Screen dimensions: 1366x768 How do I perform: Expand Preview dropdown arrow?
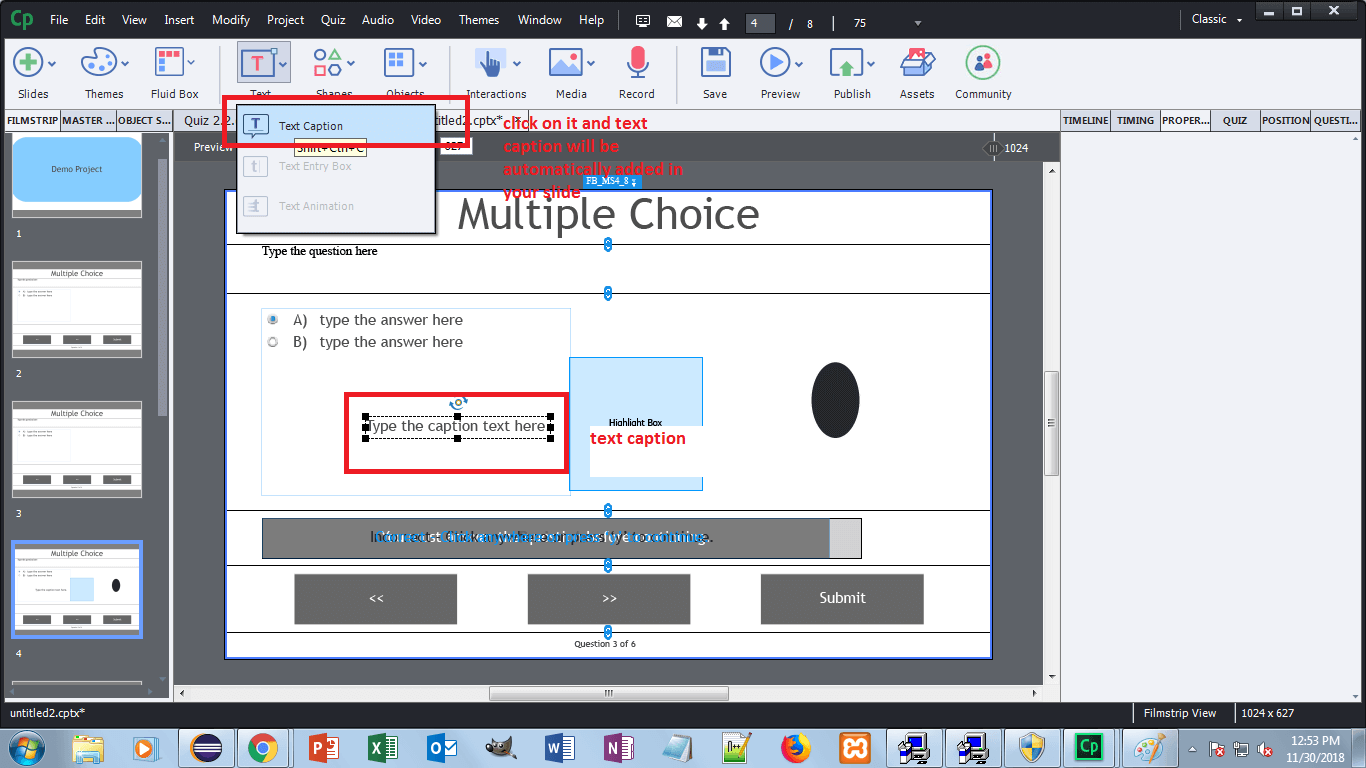799,64
